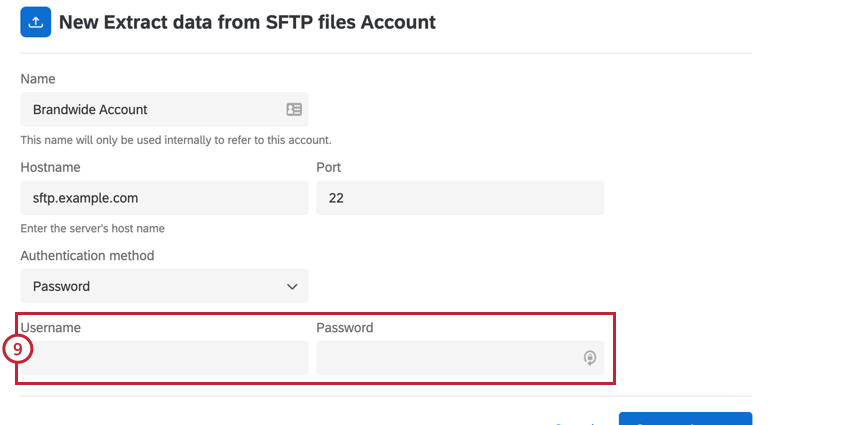The image size is (850, 425).
Task: Click the page title New Extract data heading
Action: click(247, 22)
